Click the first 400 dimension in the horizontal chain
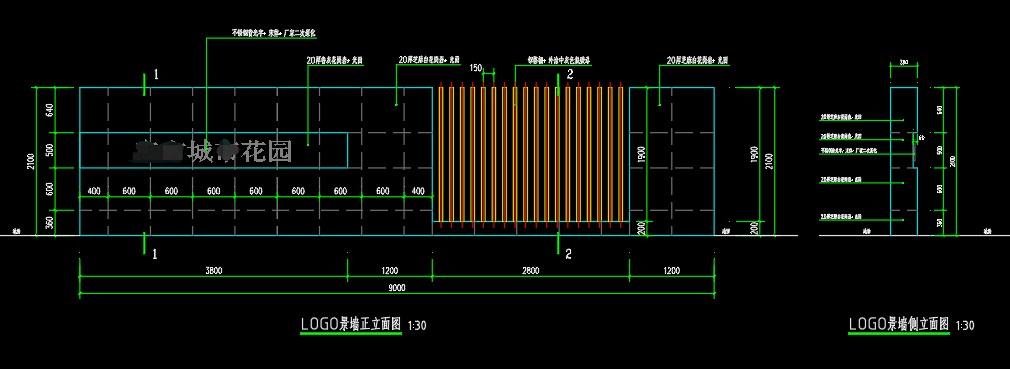 pyautogui.click(x=93, y=191)
